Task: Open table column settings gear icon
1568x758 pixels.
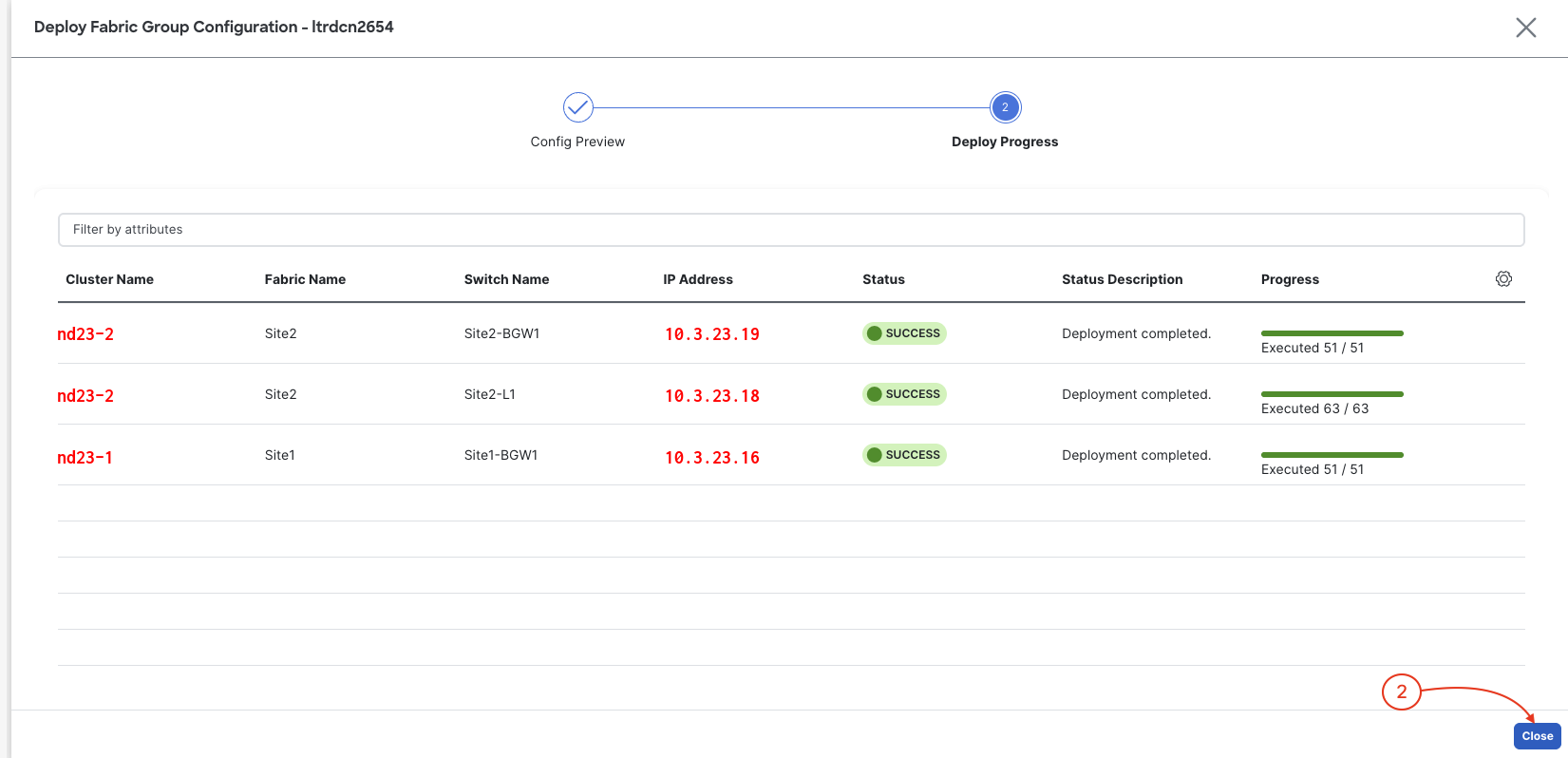Action: click(1503, 278)
